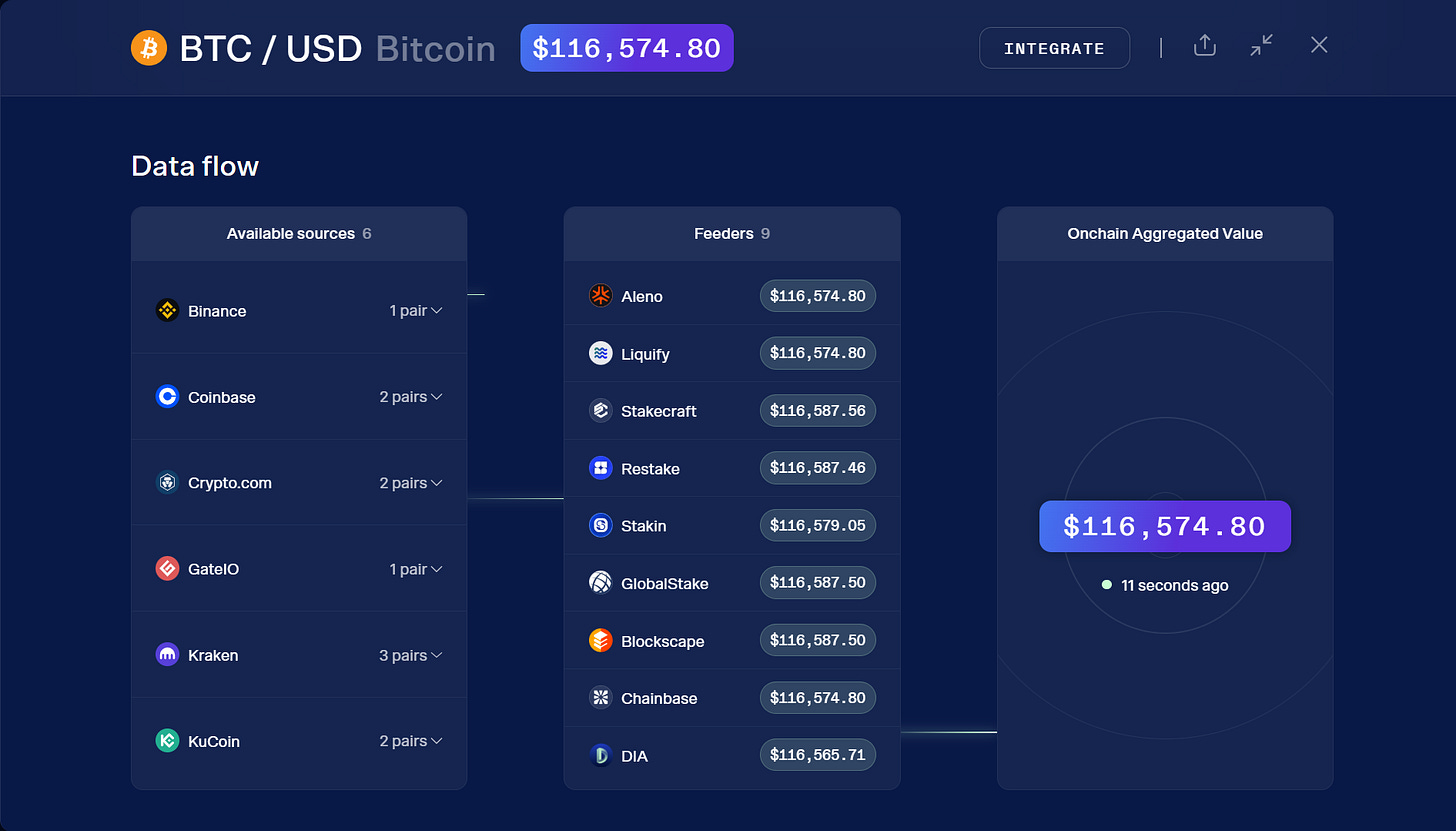Image resolution: width=1456 pixels, height=831 pixels.
Task: Click the Bitcoin logo in the header
Action: click(148, 47)
